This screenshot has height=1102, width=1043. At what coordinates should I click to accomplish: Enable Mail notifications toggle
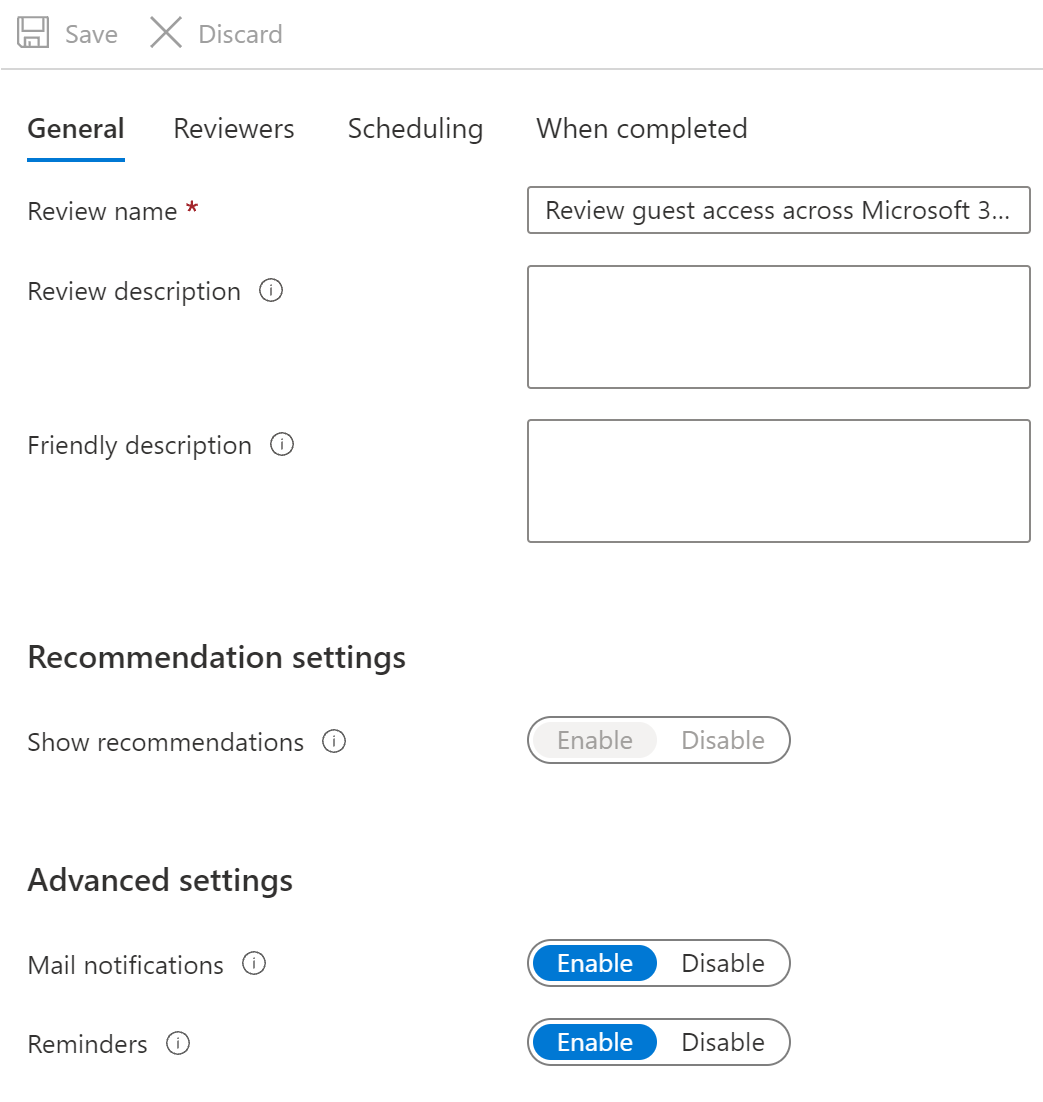pyautogui.click(x=595, y=963)
